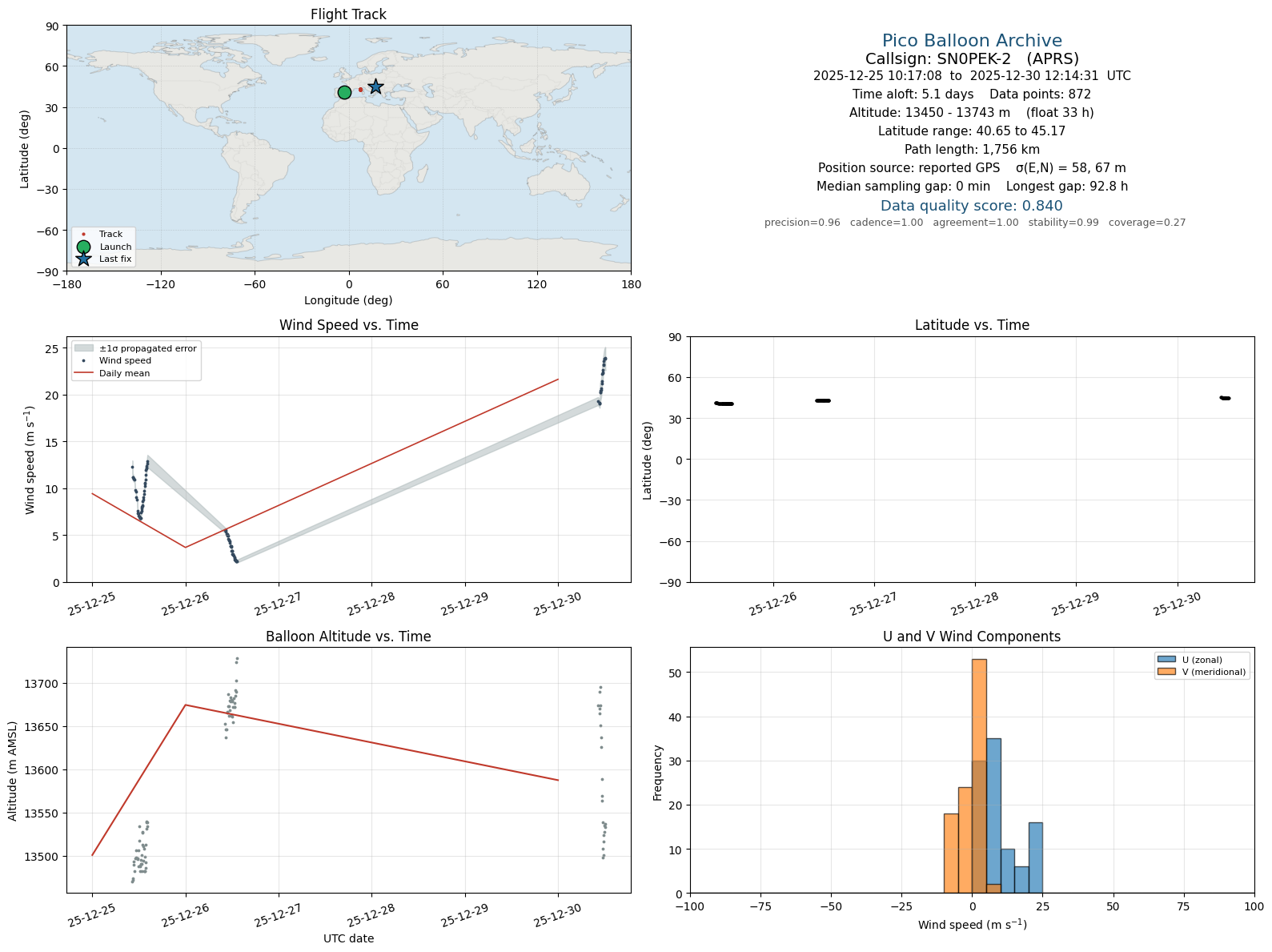Click the "U and V Wind Components" title
1272x952 pixels.
click(972, 637)
